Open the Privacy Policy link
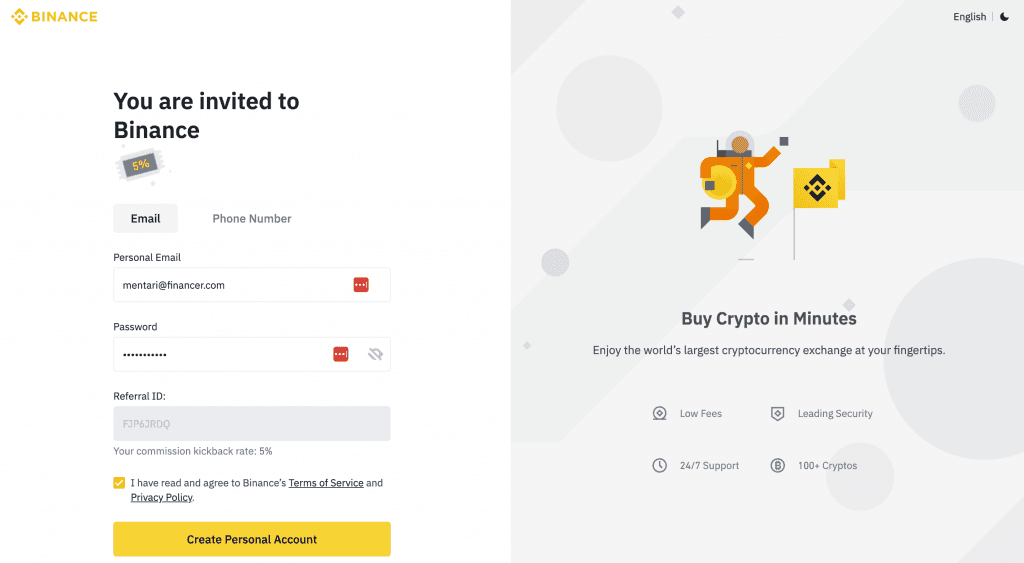This screenshot has width=1024, height=563. click(x=161, y=497)
